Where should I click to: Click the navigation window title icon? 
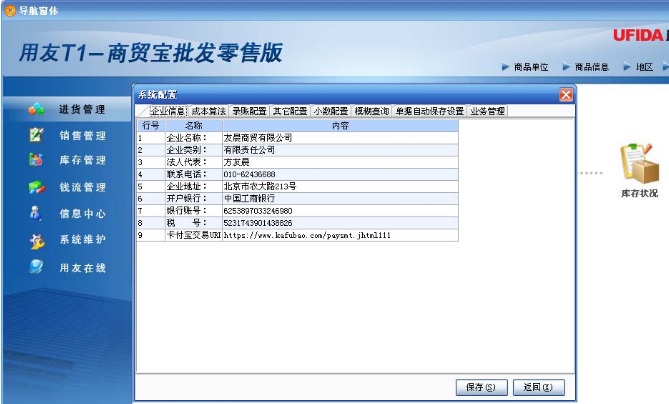click(x=9, y=11)
